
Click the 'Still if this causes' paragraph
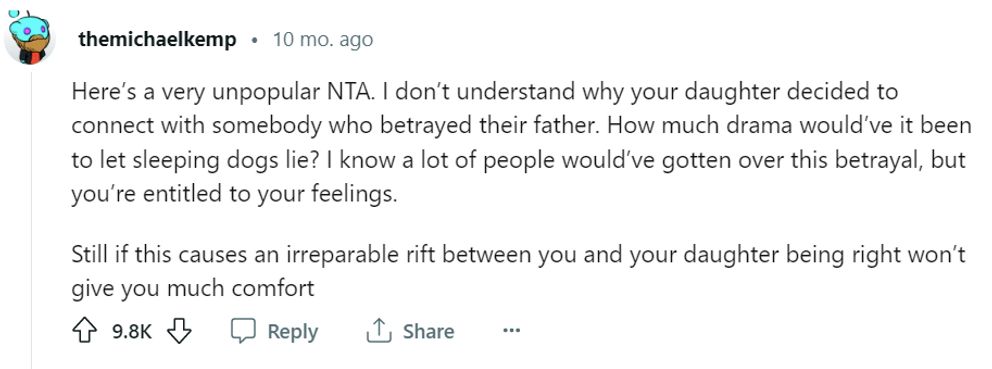pos(519,272)
